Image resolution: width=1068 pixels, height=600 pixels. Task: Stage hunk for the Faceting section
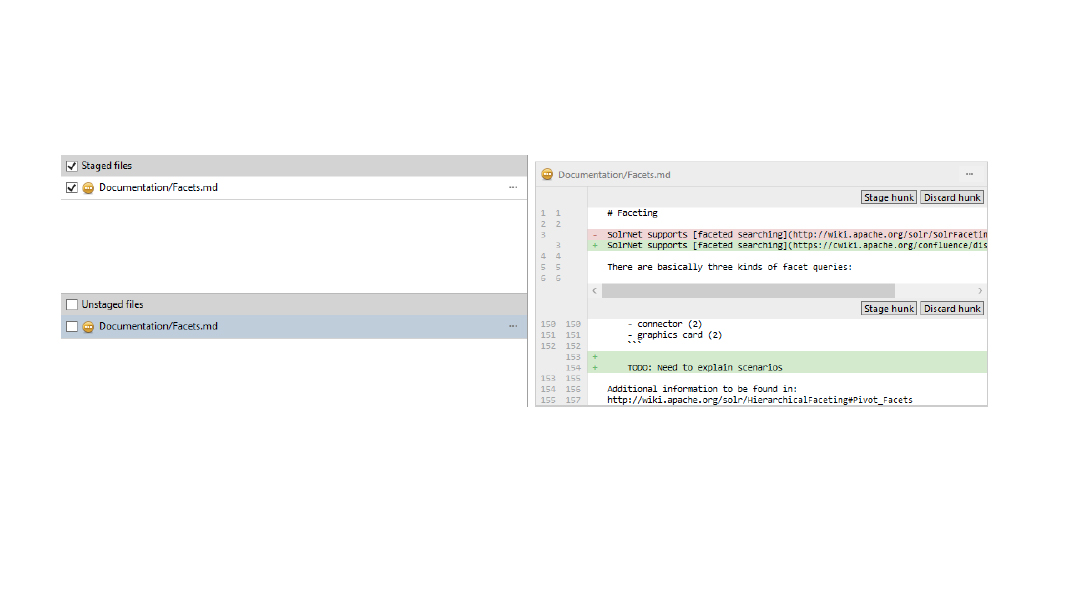(x=889, y=198)
